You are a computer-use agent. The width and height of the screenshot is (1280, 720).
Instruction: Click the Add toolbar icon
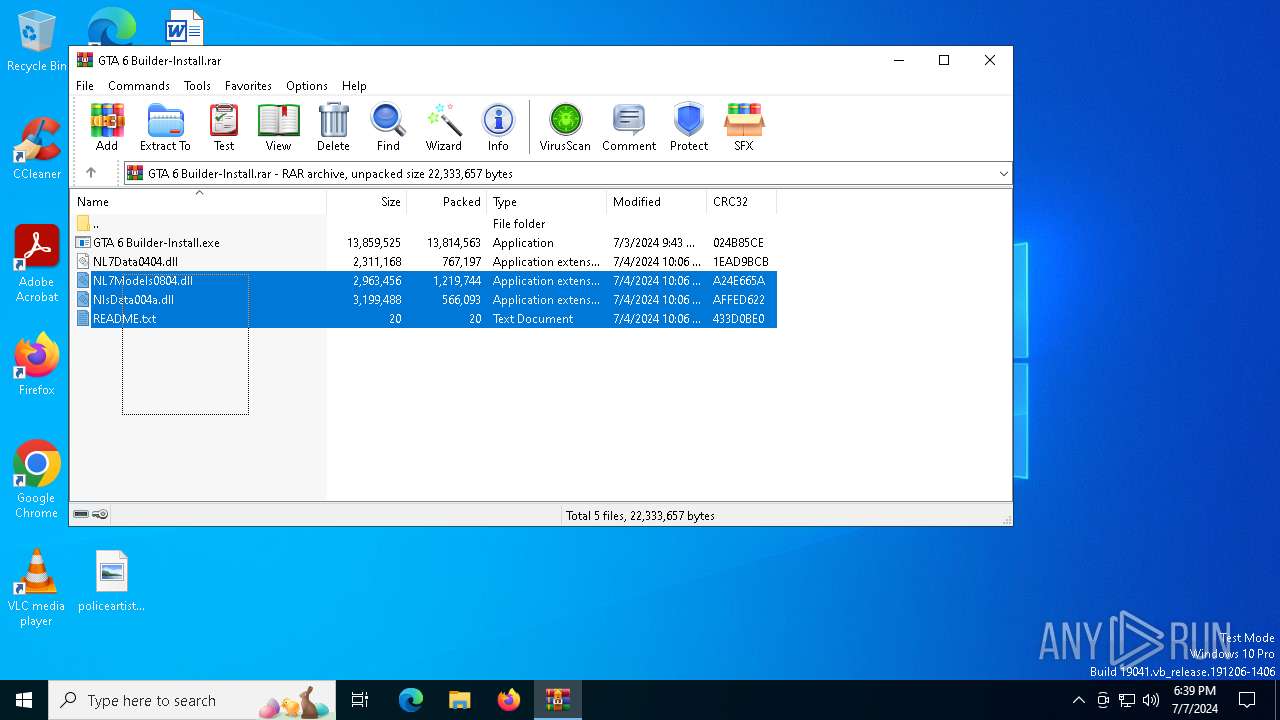pos(107,127)
